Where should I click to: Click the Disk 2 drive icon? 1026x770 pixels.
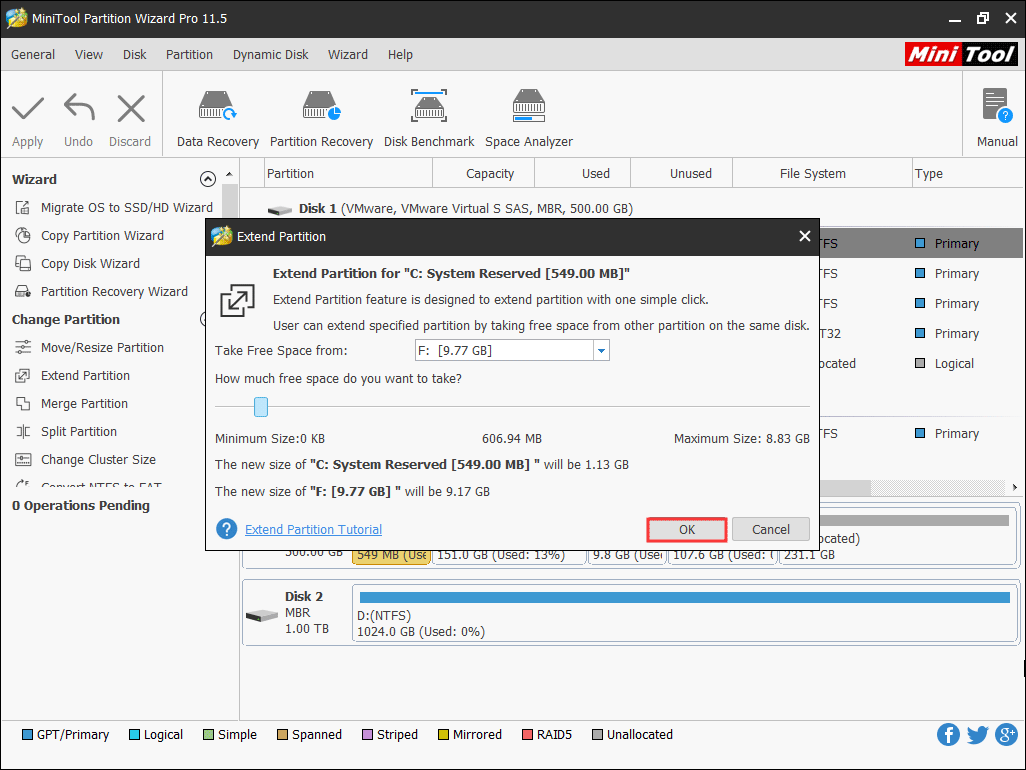click(262, 616)
